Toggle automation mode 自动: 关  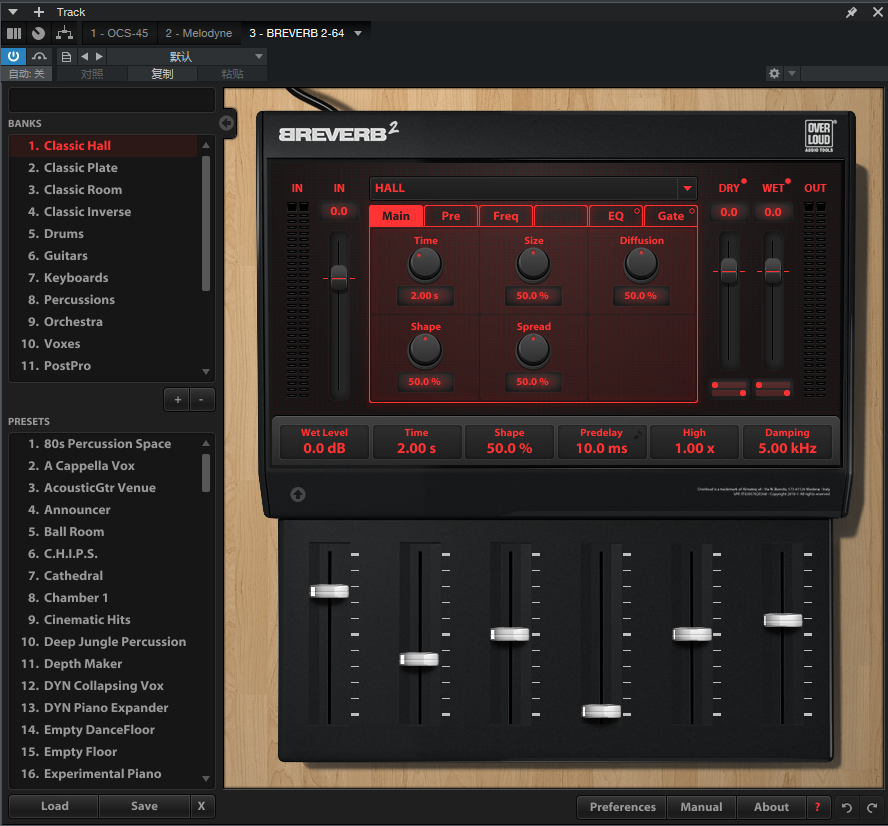[27, 74]
